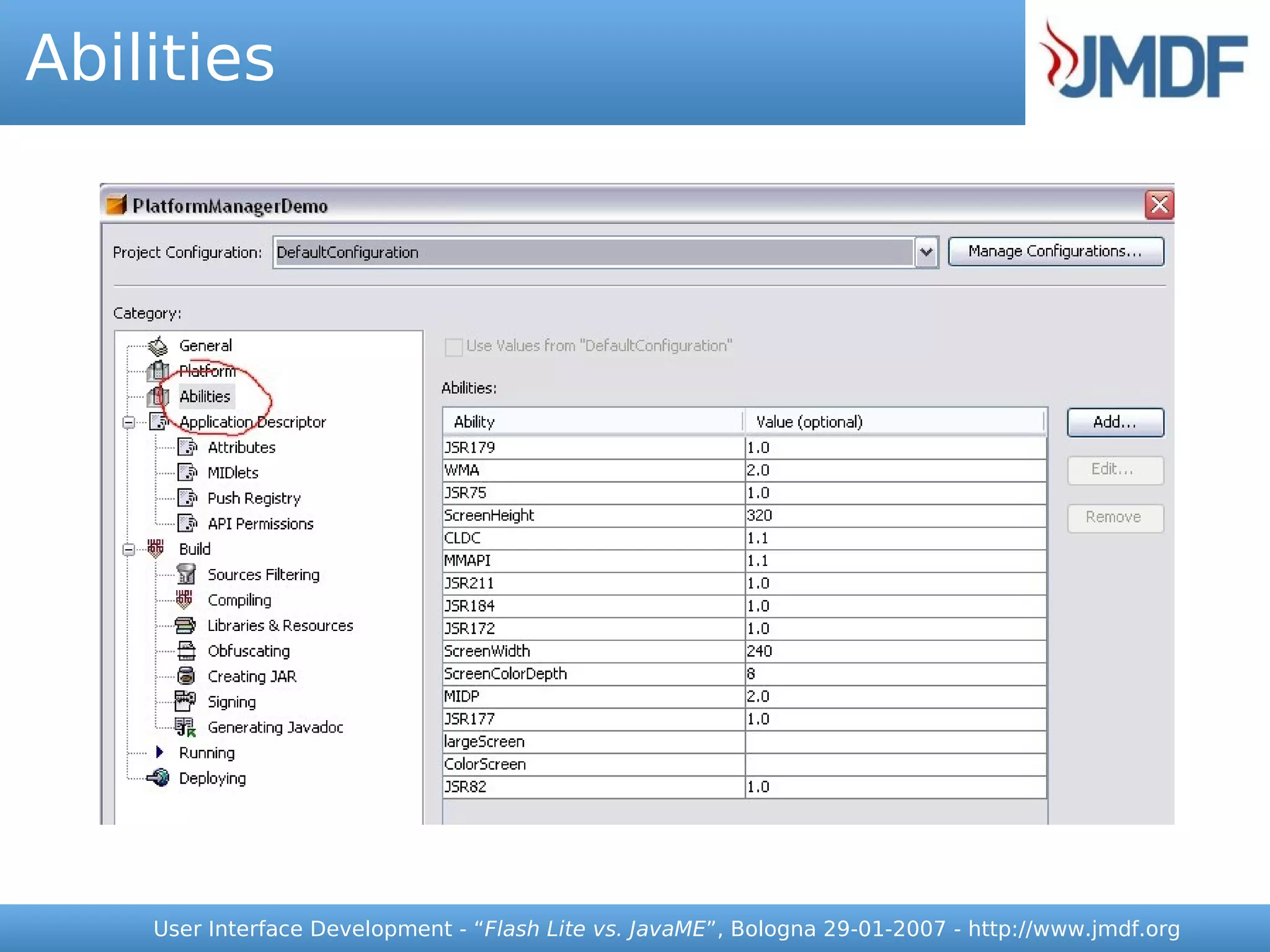
Task: Open the API Permissions tree item
Action: tap(260, 524)
